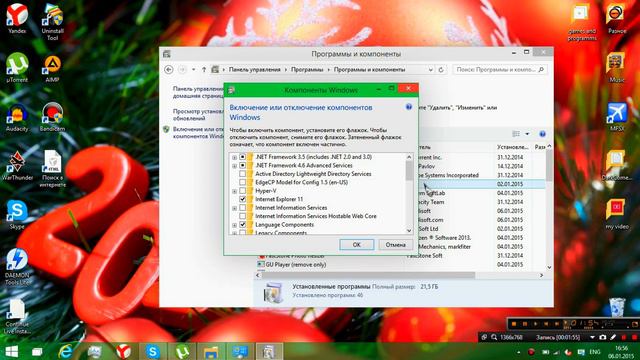The width and height of the screenshot is (640, 360).
Task: Open the Bandicam desktop icon
Action: pos(52,117)
